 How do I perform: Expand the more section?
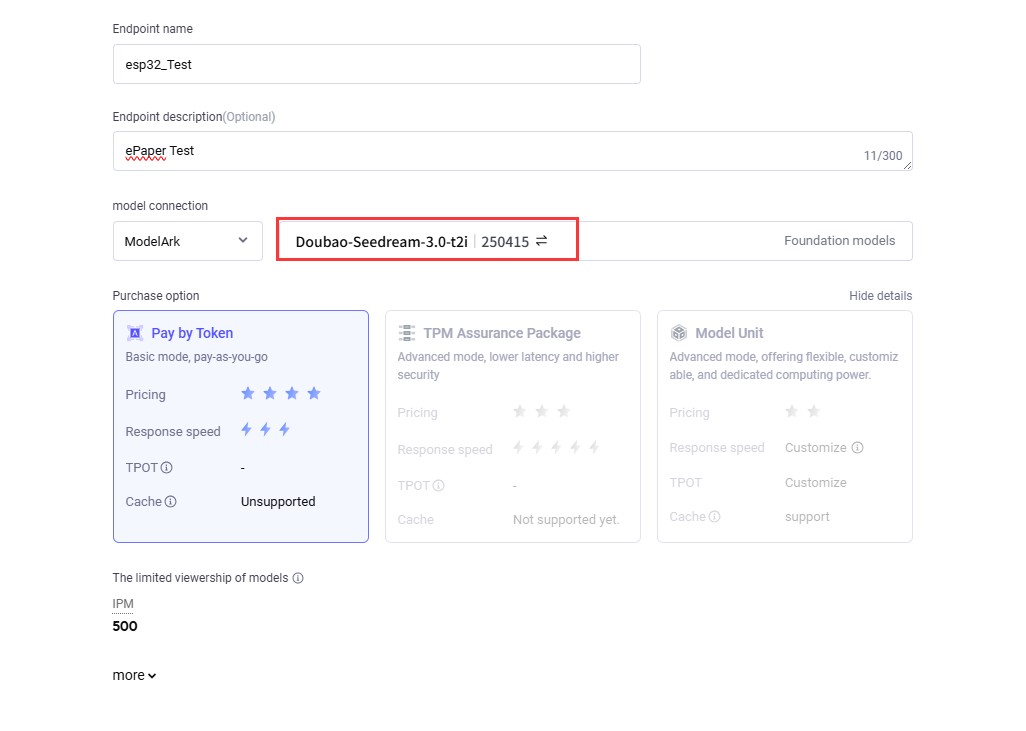[x=134, y=676]
